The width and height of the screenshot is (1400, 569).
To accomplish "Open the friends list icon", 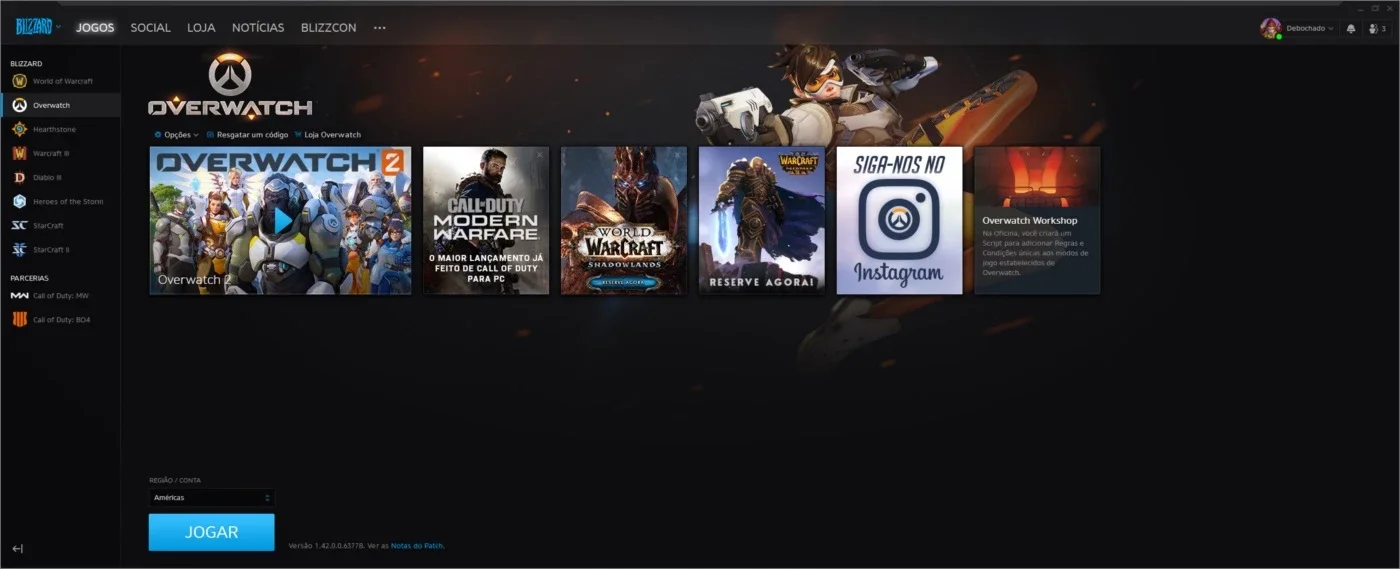I will (x=1376, y=28).
